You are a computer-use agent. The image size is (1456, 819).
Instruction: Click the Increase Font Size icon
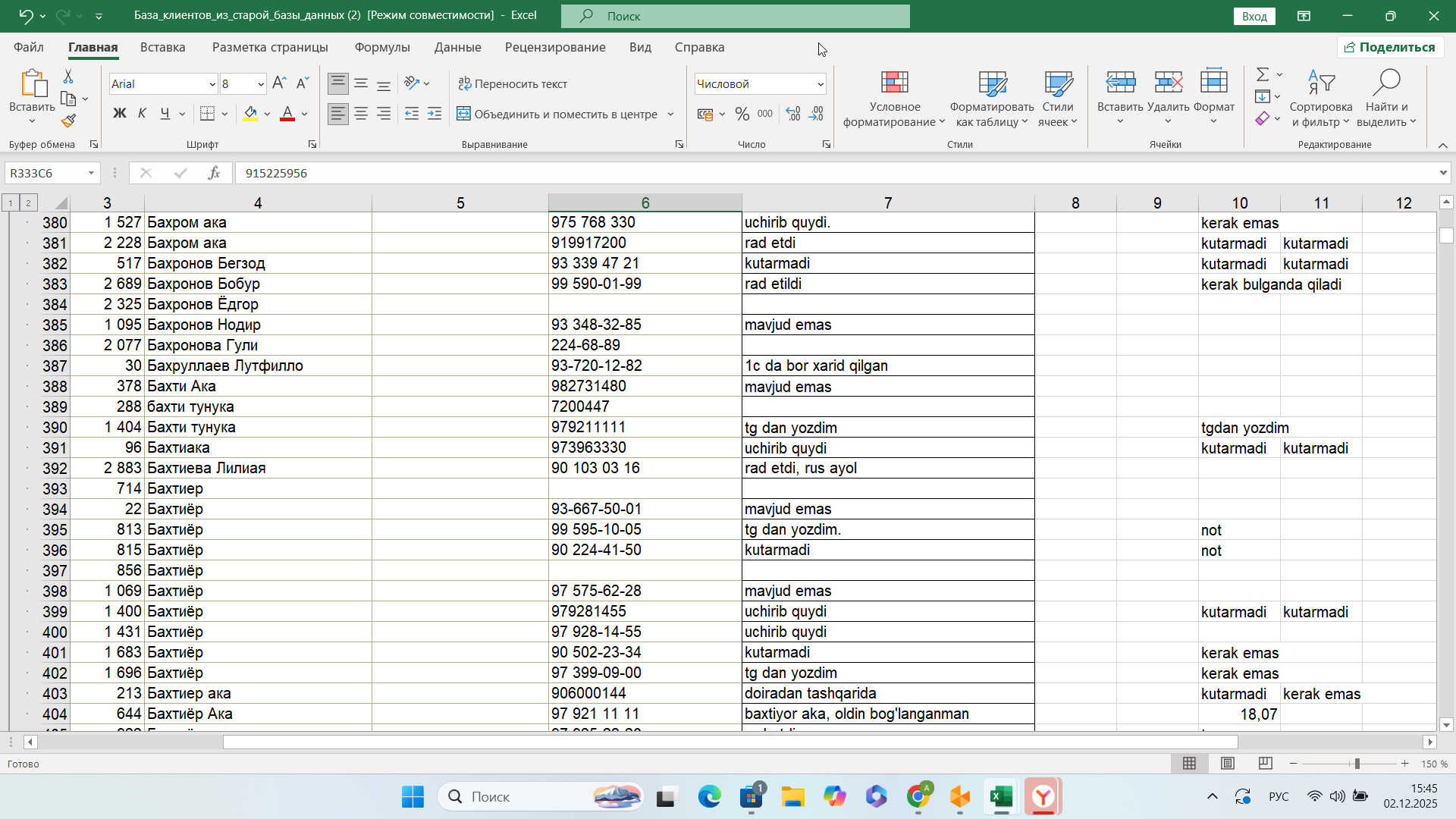tap(279, 83)
